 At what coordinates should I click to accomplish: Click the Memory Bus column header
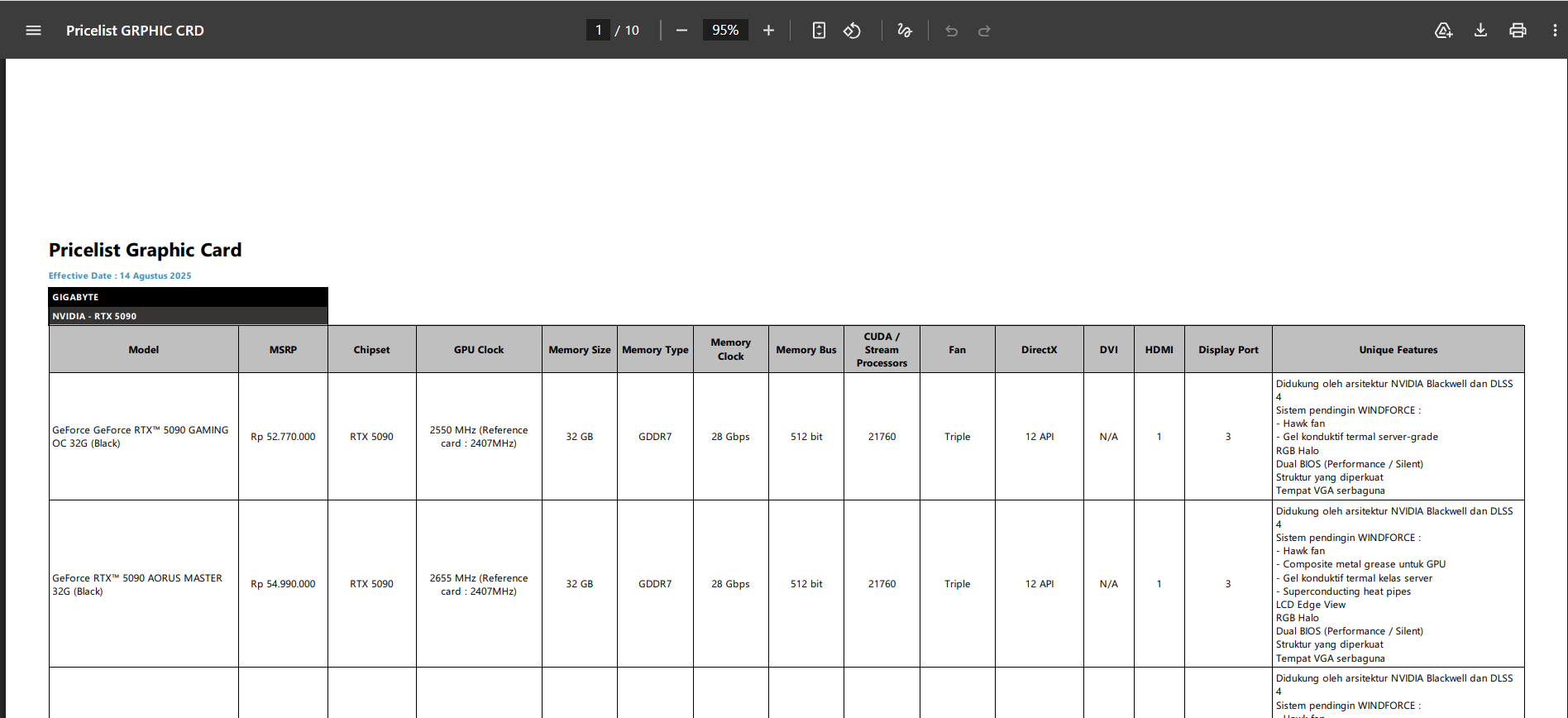[806, 350]
